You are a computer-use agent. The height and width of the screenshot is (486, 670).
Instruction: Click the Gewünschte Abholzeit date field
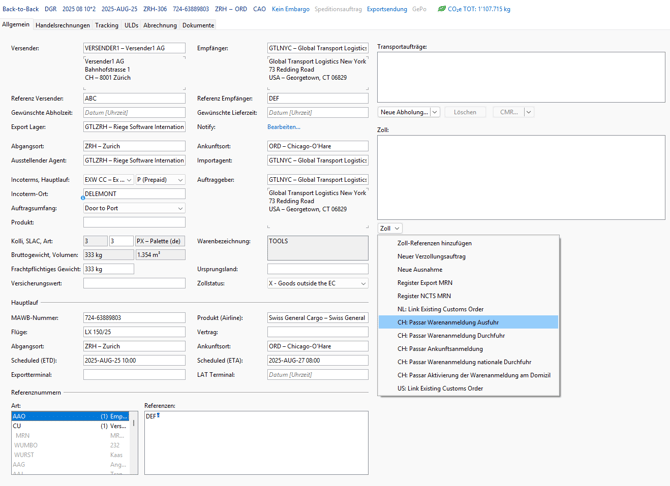pyautogui.click(x=134, y=112)
